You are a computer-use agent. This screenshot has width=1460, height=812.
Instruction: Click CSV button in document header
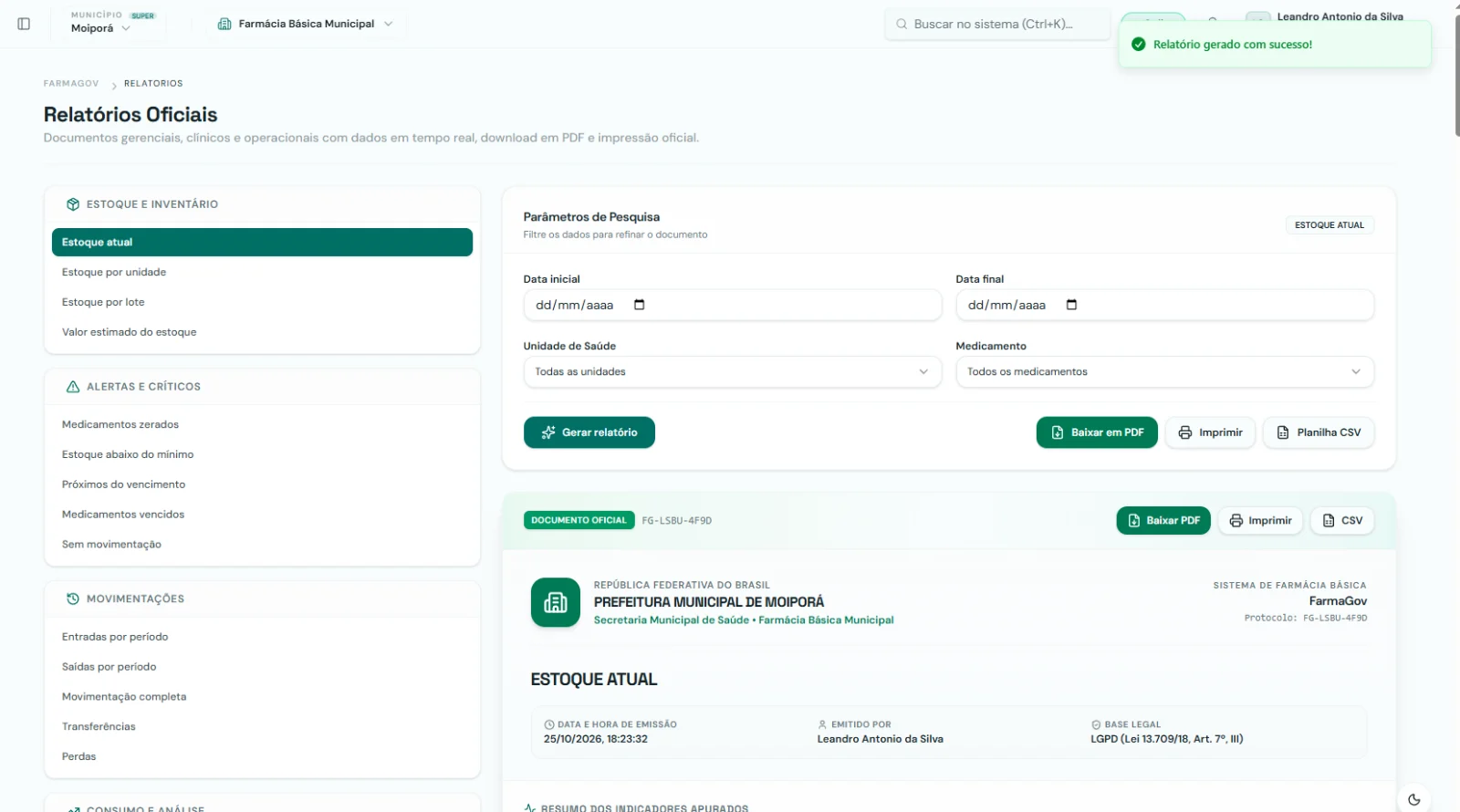tap(1342, 521)
